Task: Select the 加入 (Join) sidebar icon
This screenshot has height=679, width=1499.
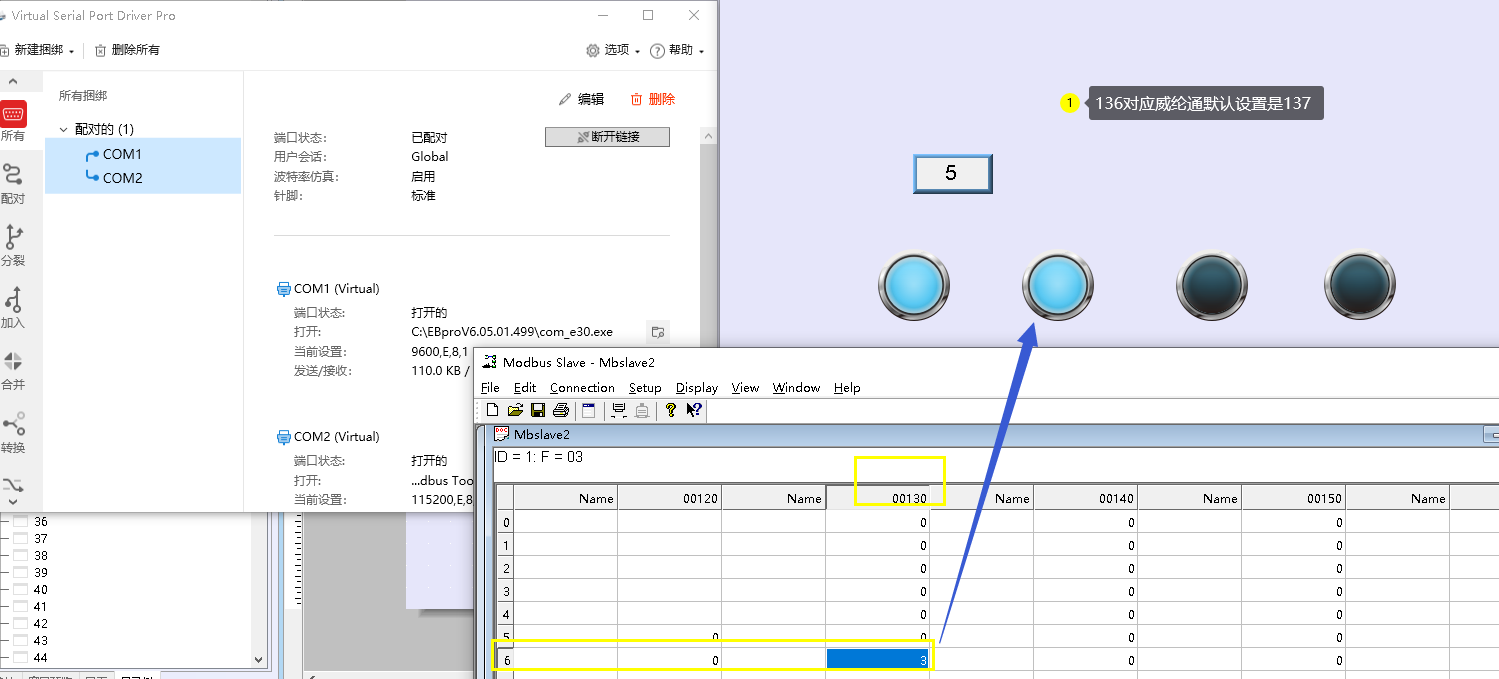Action: [x=13, y=306]
